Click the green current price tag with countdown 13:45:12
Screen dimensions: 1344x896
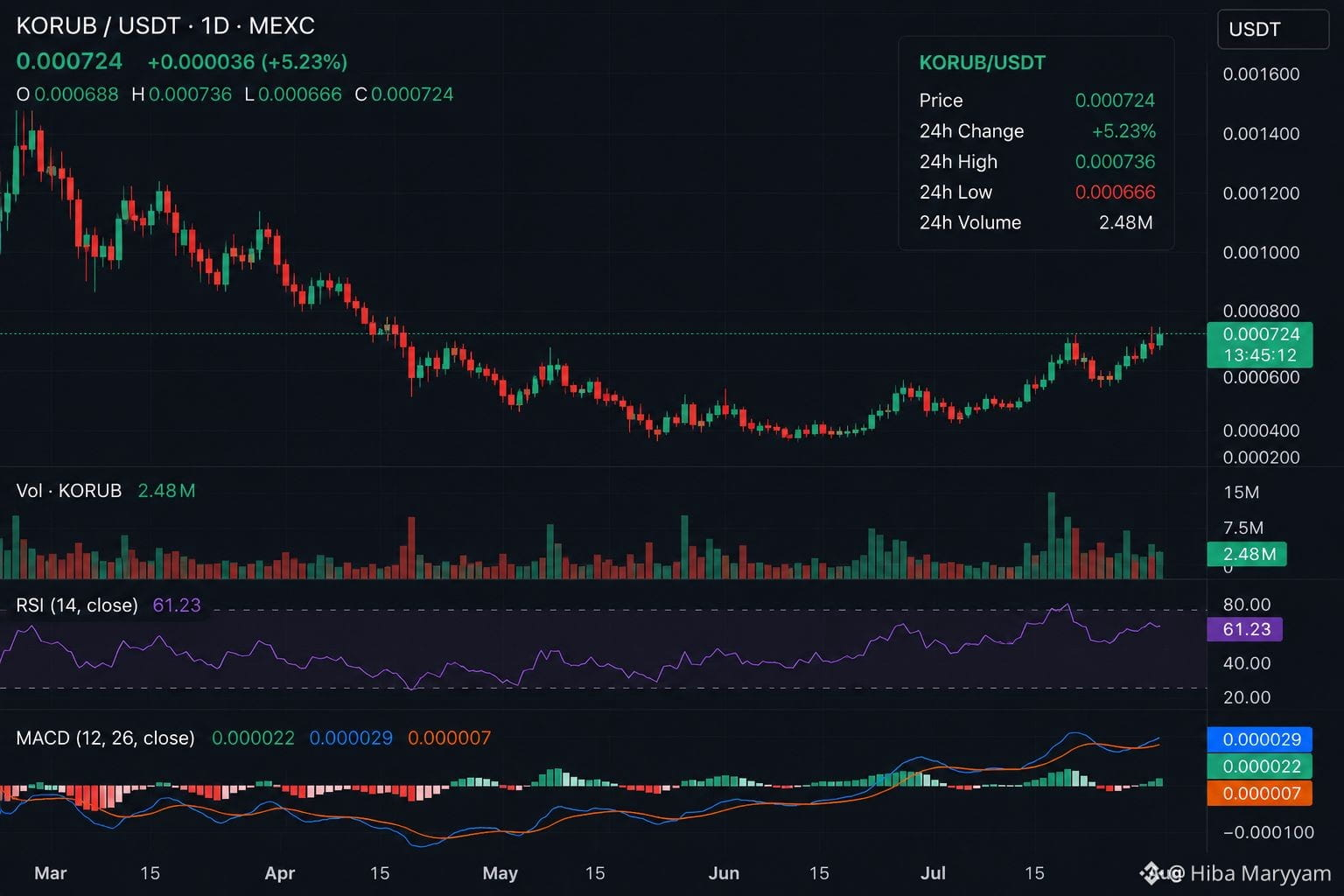pyautogui.click(x=1259, y=345)
